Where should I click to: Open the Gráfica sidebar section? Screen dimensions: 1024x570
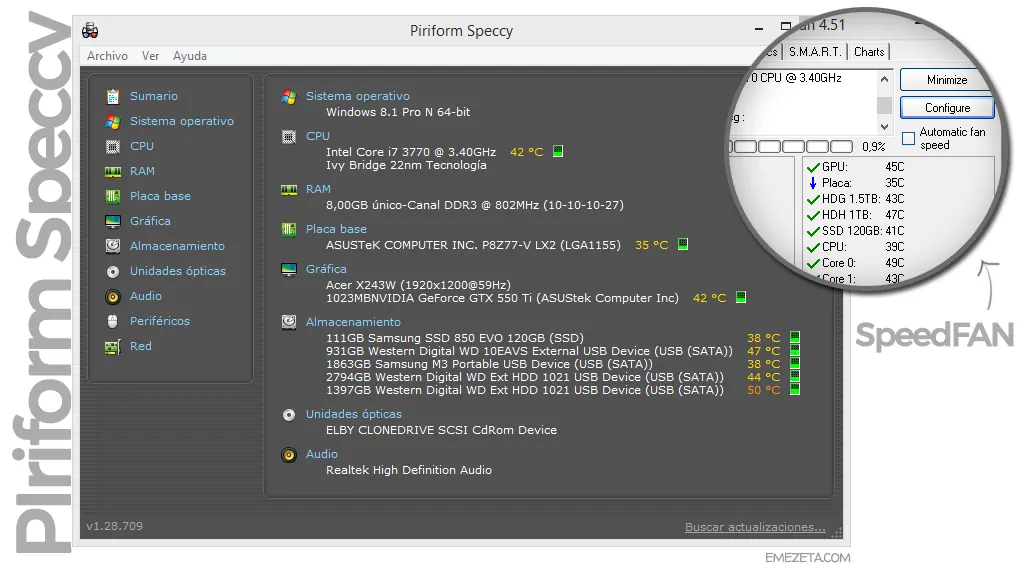pos(150,221)
